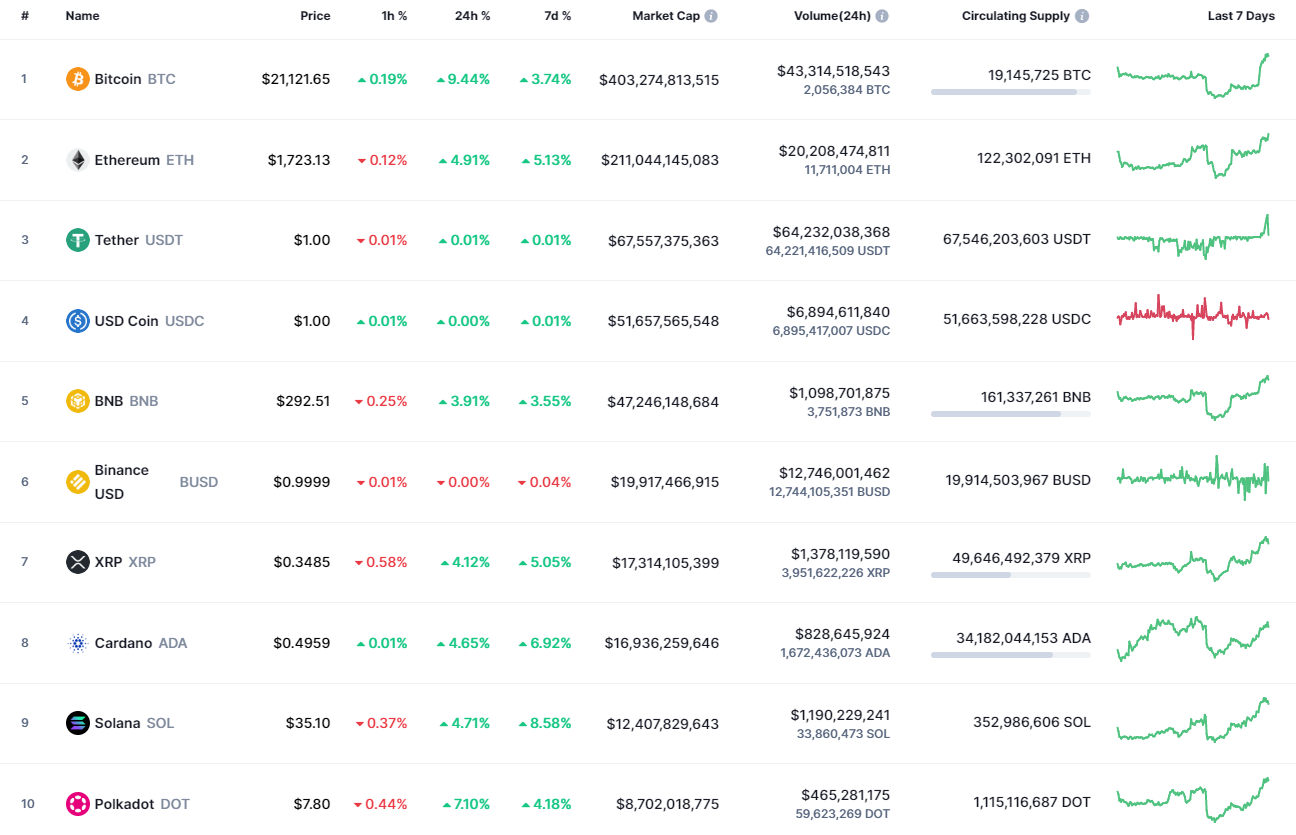Select the Binance USD row name
Image resolution: width=1296 pixels, height=835 pixels.
[121, 481]
